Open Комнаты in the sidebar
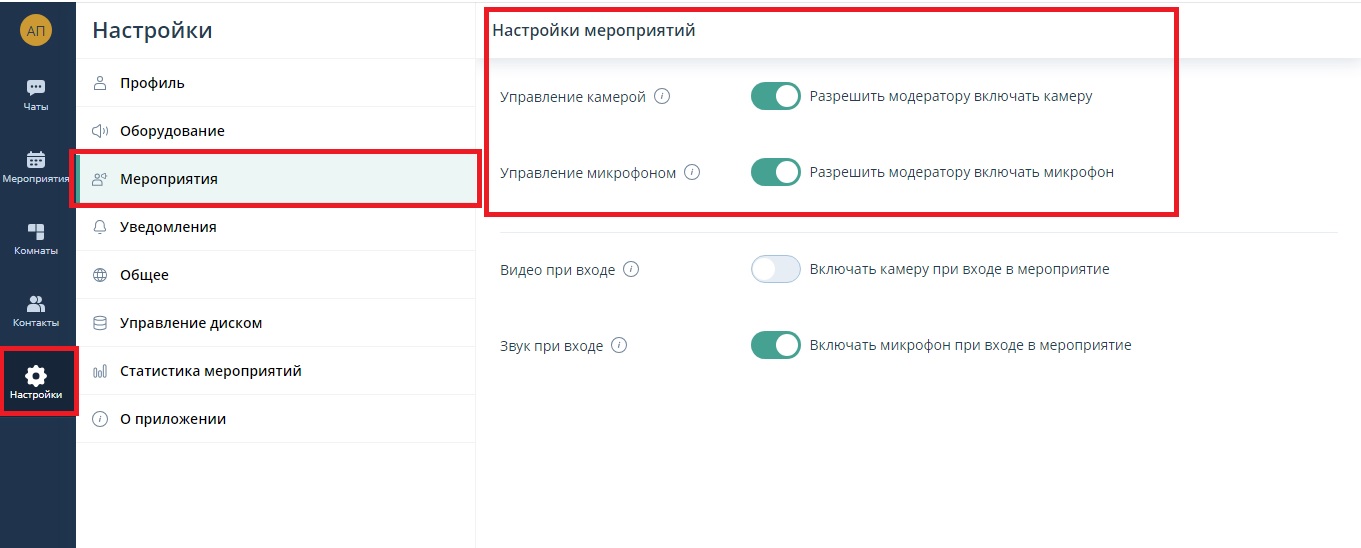 coord(36,239)
